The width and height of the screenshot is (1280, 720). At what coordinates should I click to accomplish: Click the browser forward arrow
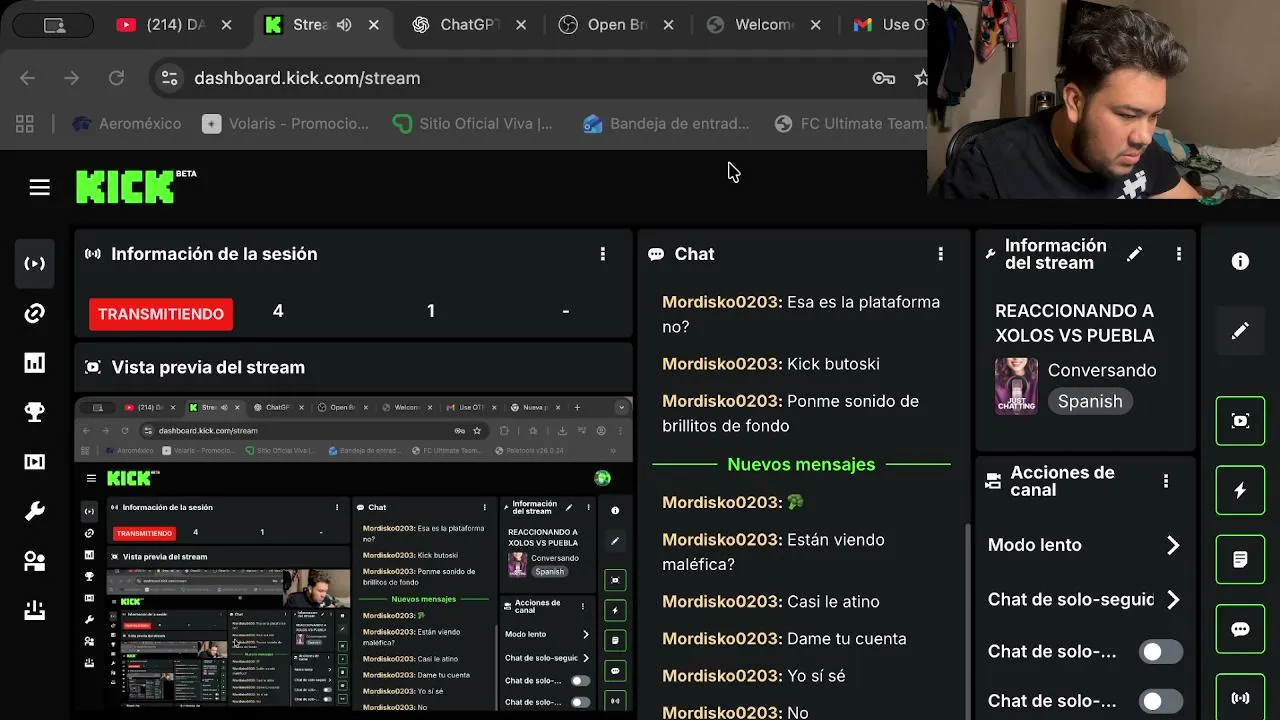tap(71, 78)
